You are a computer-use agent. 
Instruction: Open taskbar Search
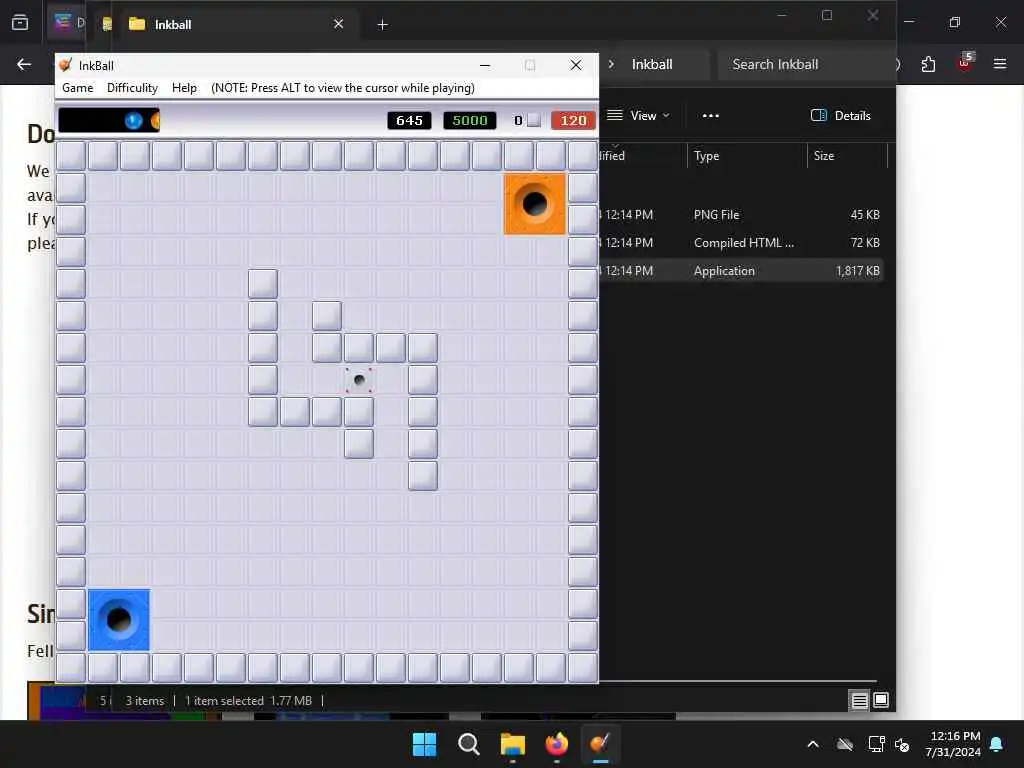468,744
